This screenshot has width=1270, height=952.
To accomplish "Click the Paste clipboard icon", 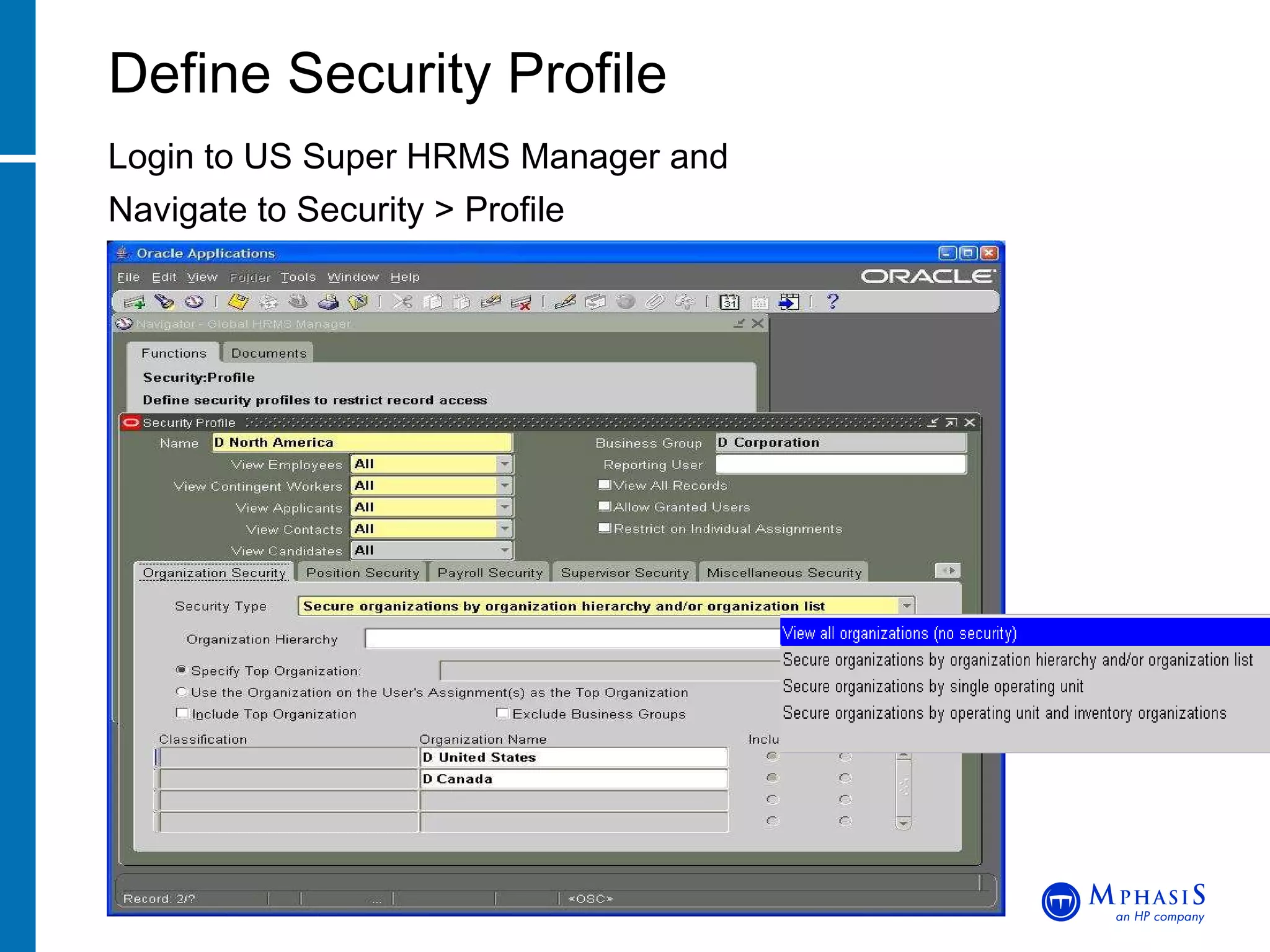I will point(461,302).
